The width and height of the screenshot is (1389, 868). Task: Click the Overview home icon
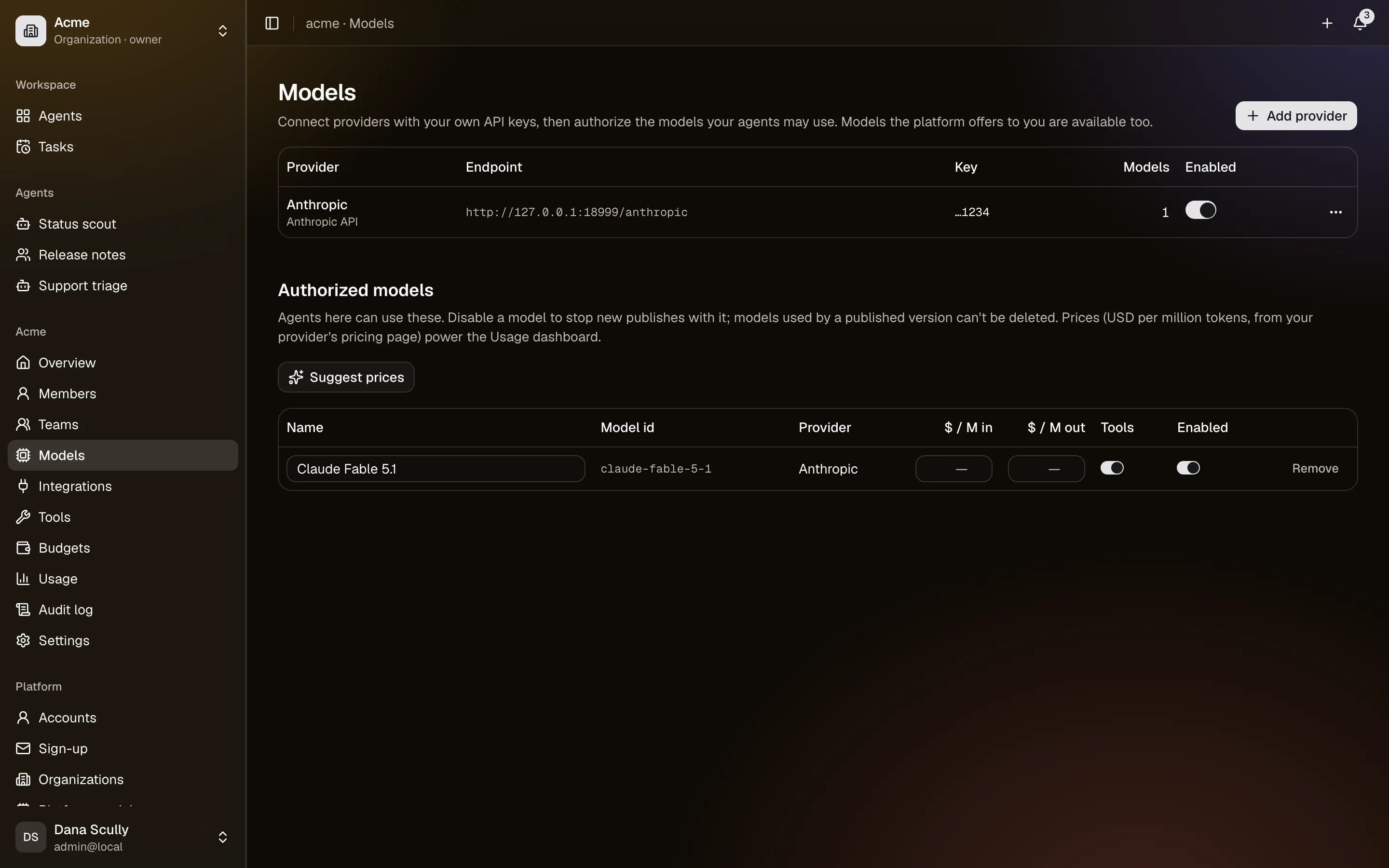[x=23, y=363]
